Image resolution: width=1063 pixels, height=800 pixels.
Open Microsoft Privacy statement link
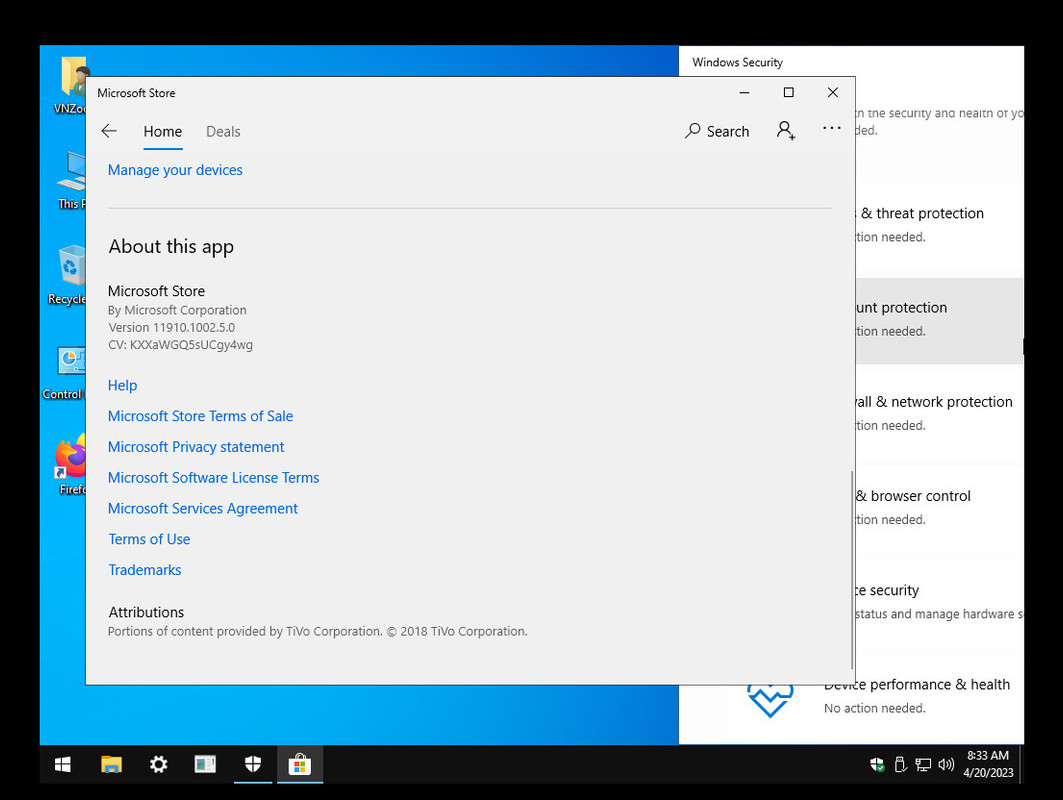tap(196, 447)
